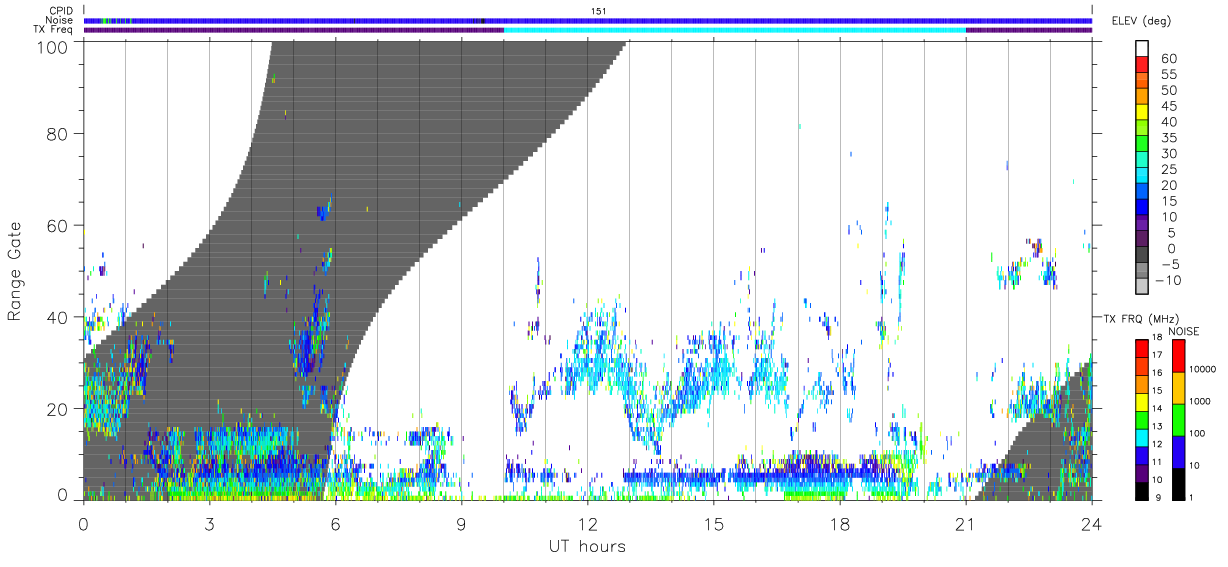Click the red segment of ELEV colorbar
The height and width of the screenshot is (567, 1228).
tap(1142, 65)
